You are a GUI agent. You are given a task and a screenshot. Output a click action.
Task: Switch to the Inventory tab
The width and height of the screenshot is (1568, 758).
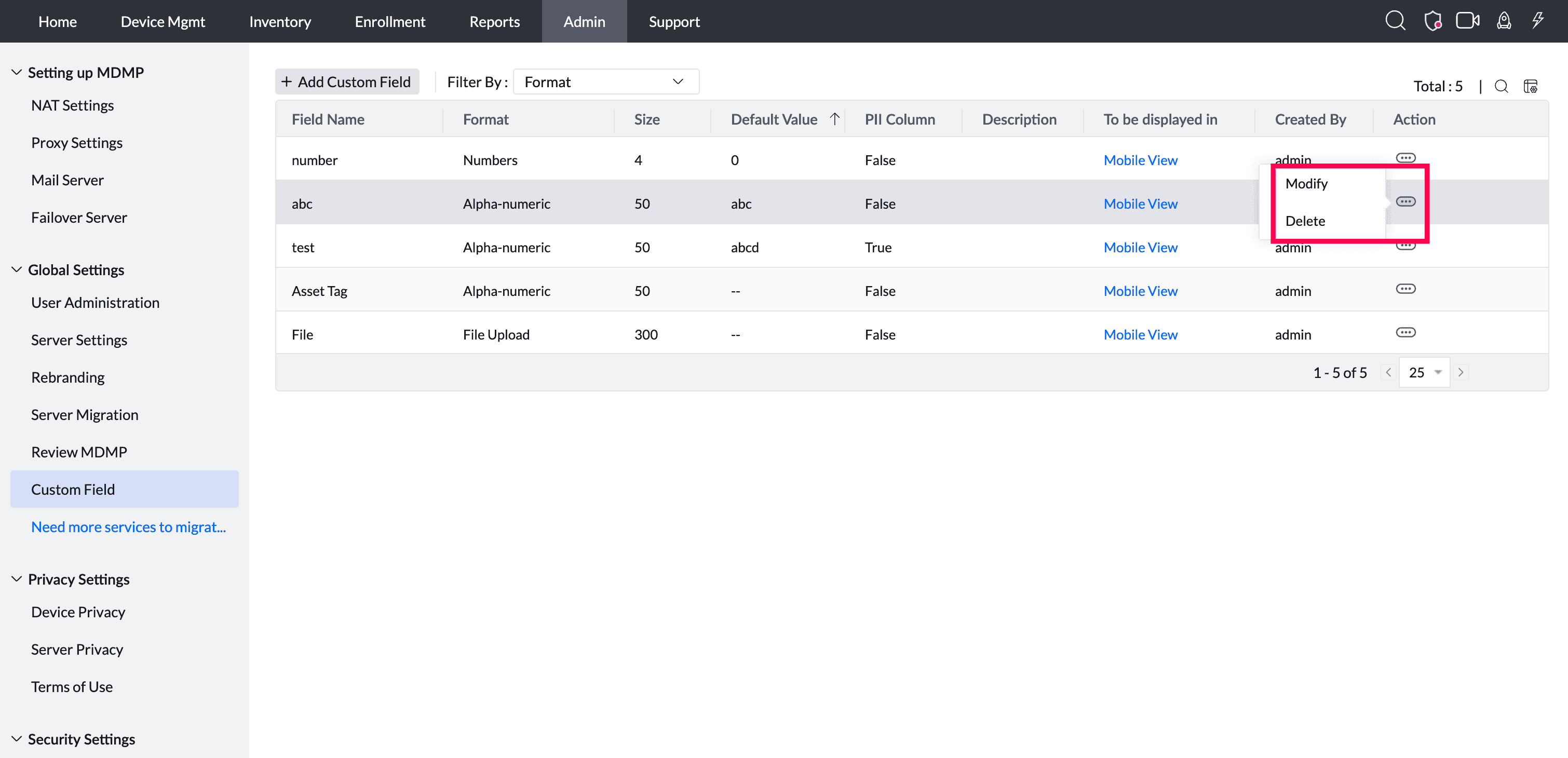click(280, 21)
